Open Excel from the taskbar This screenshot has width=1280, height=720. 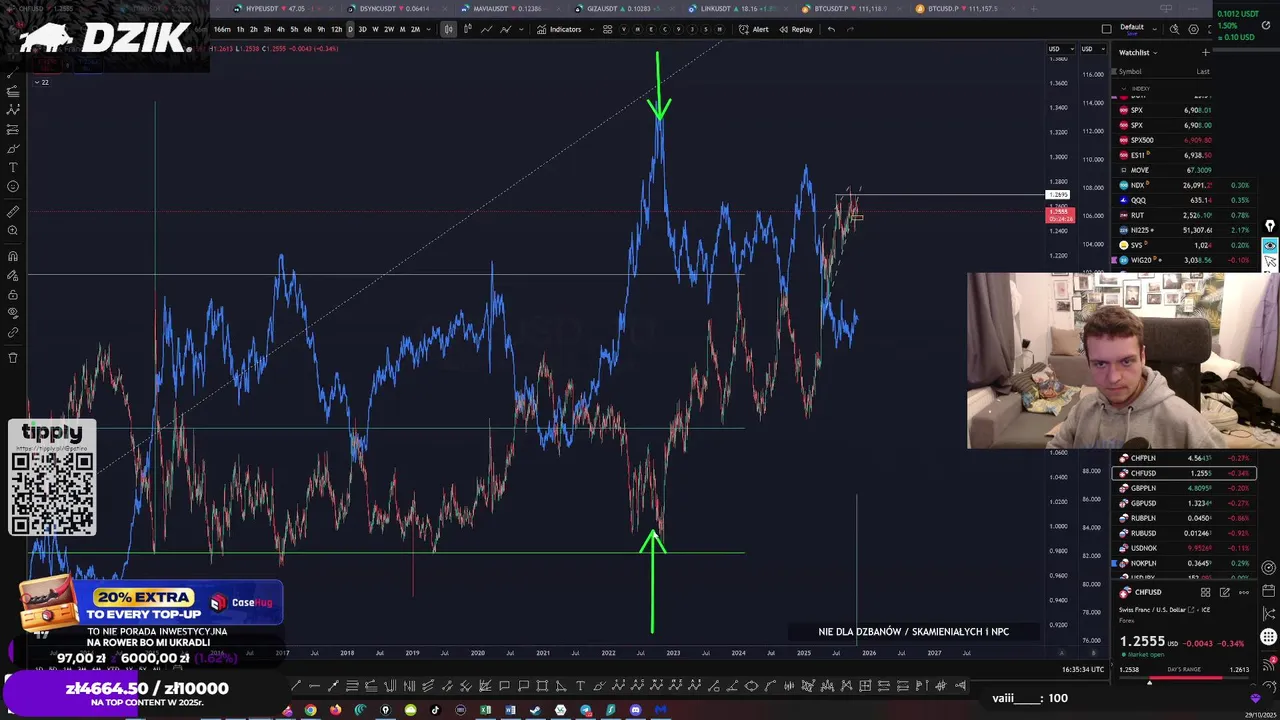(485, 710)
